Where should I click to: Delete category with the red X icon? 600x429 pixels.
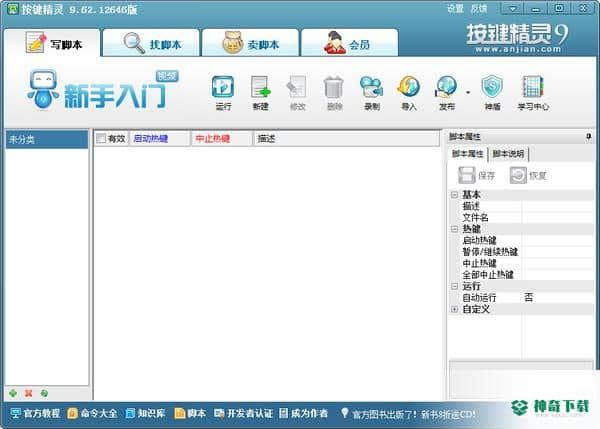click(x=28, y=393)
